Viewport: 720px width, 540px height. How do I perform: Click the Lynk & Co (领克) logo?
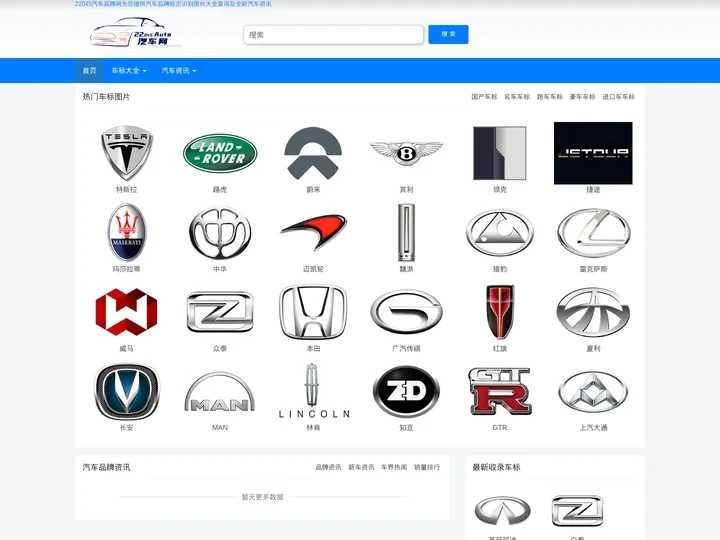(500, 153)
